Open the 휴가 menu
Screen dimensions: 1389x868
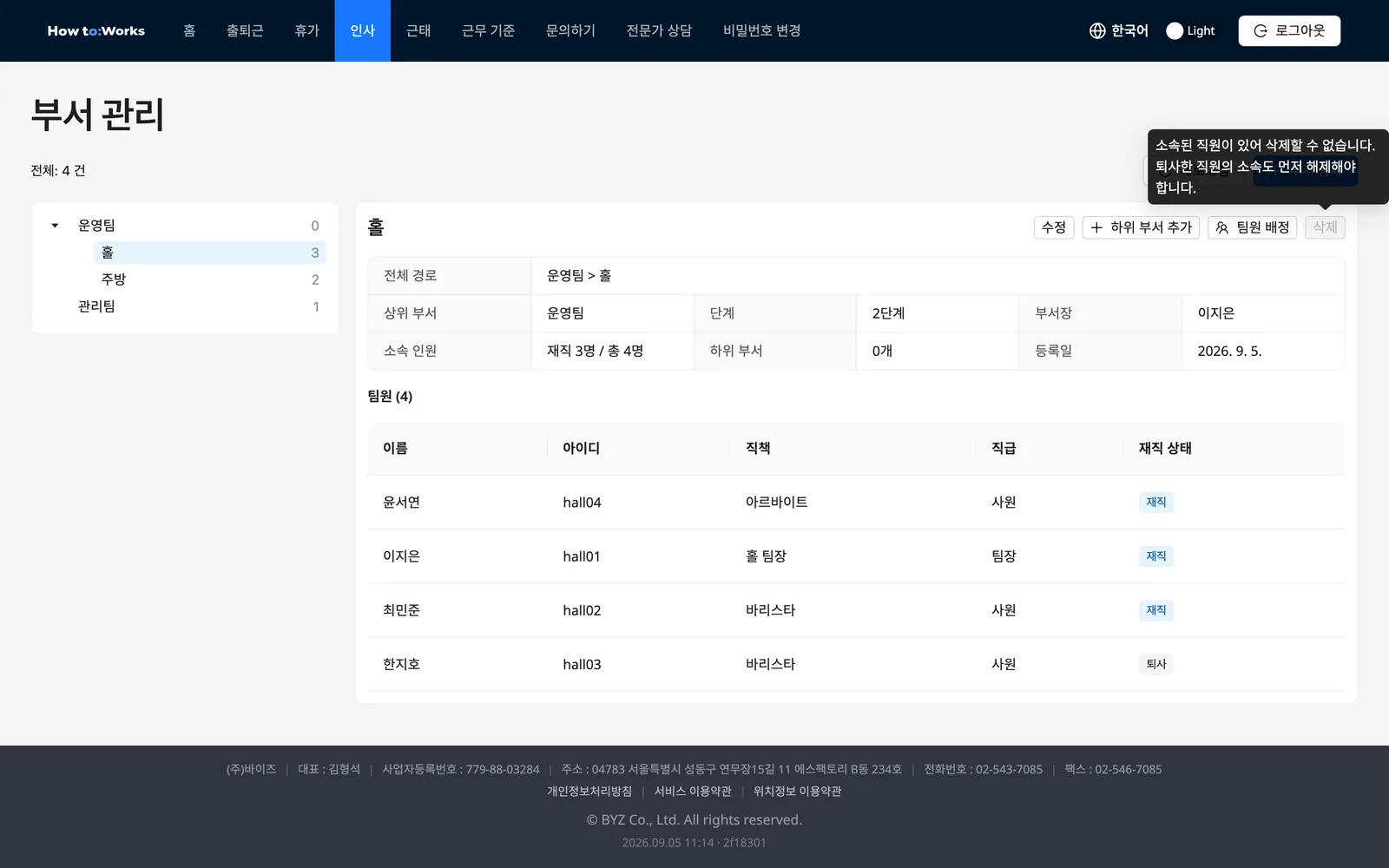[x=306, y=31]
